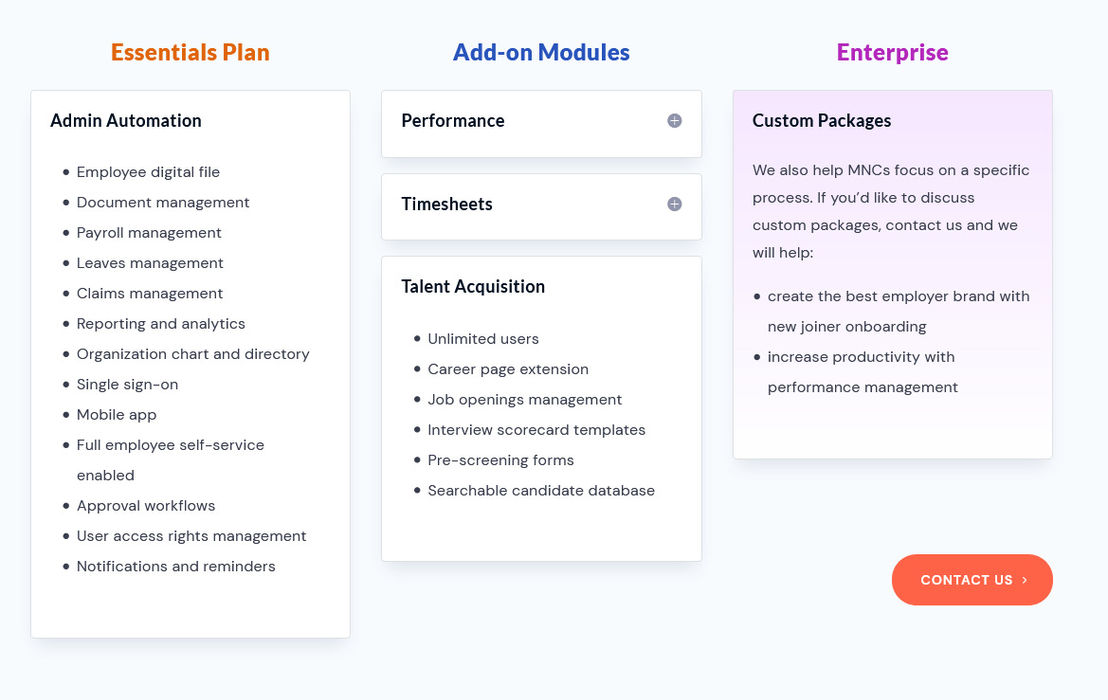Click the Contact Us button
The image size is (1108, 700).
coord(972,580)
